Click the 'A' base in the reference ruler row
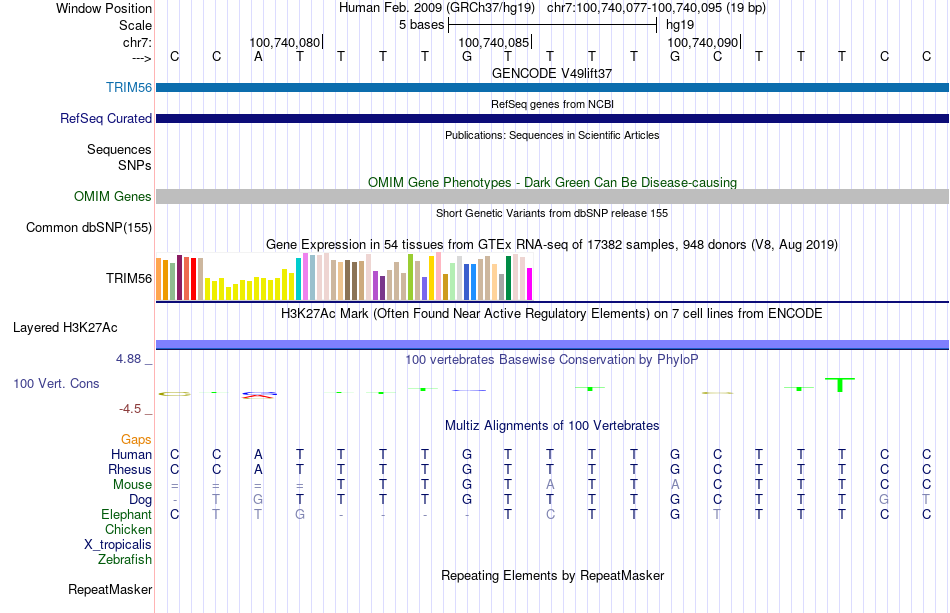Viewport: 950px width, 613px height. [x=258, y=57]
